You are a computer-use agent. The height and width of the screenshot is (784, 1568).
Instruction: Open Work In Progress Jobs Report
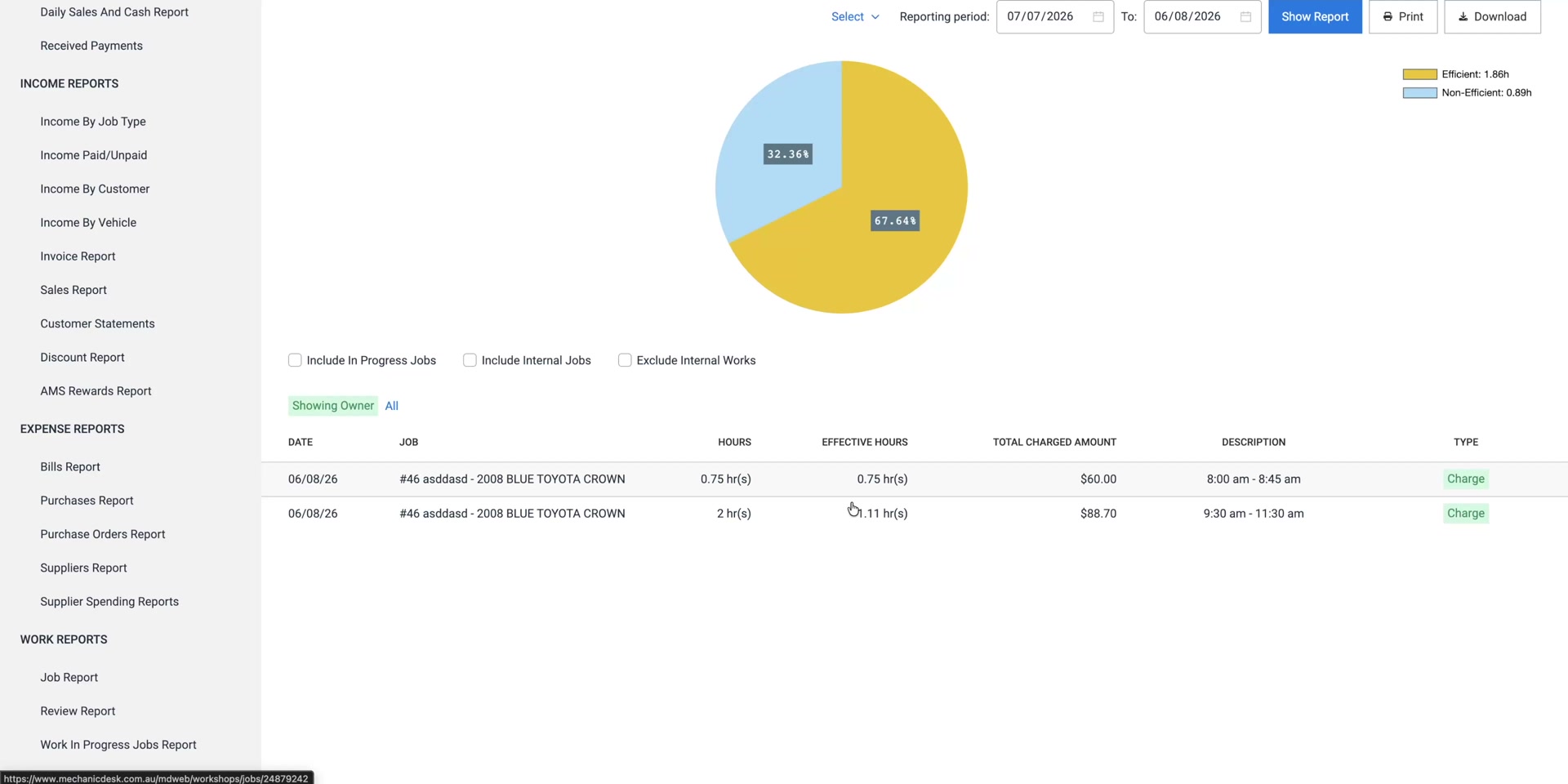[118, 745]
